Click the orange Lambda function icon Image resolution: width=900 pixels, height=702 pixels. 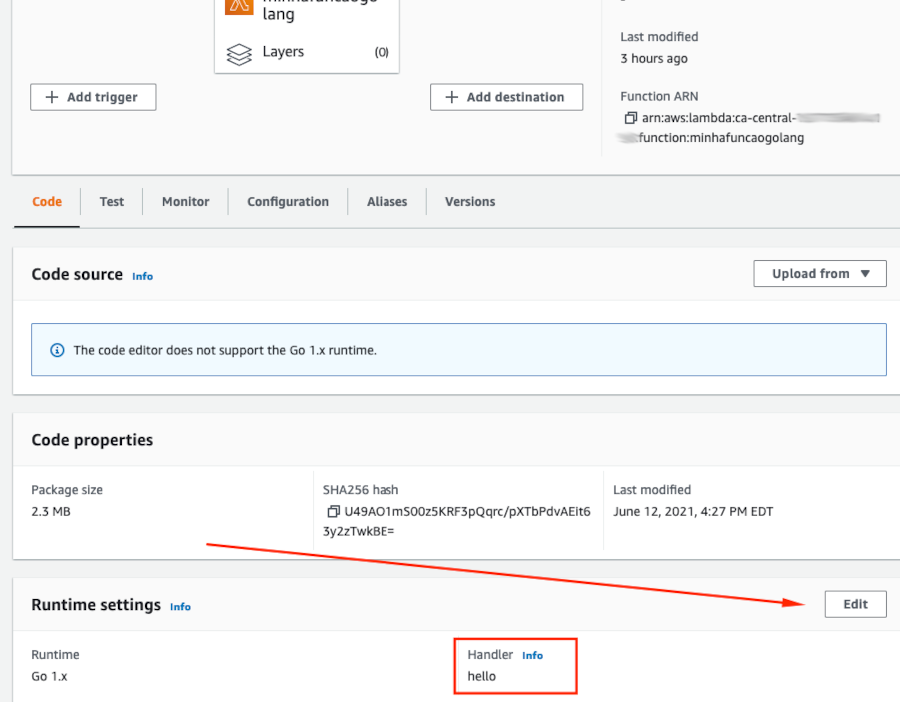pos(238,6)
